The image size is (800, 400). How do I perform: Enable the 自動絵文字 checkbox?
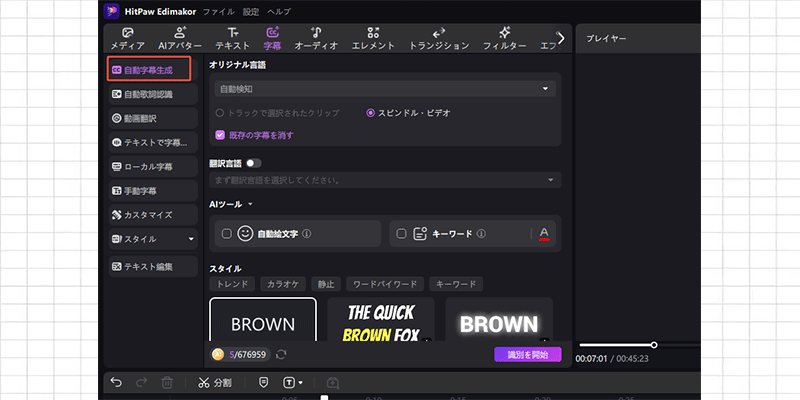pyautogui.click(x=227, y=234)
